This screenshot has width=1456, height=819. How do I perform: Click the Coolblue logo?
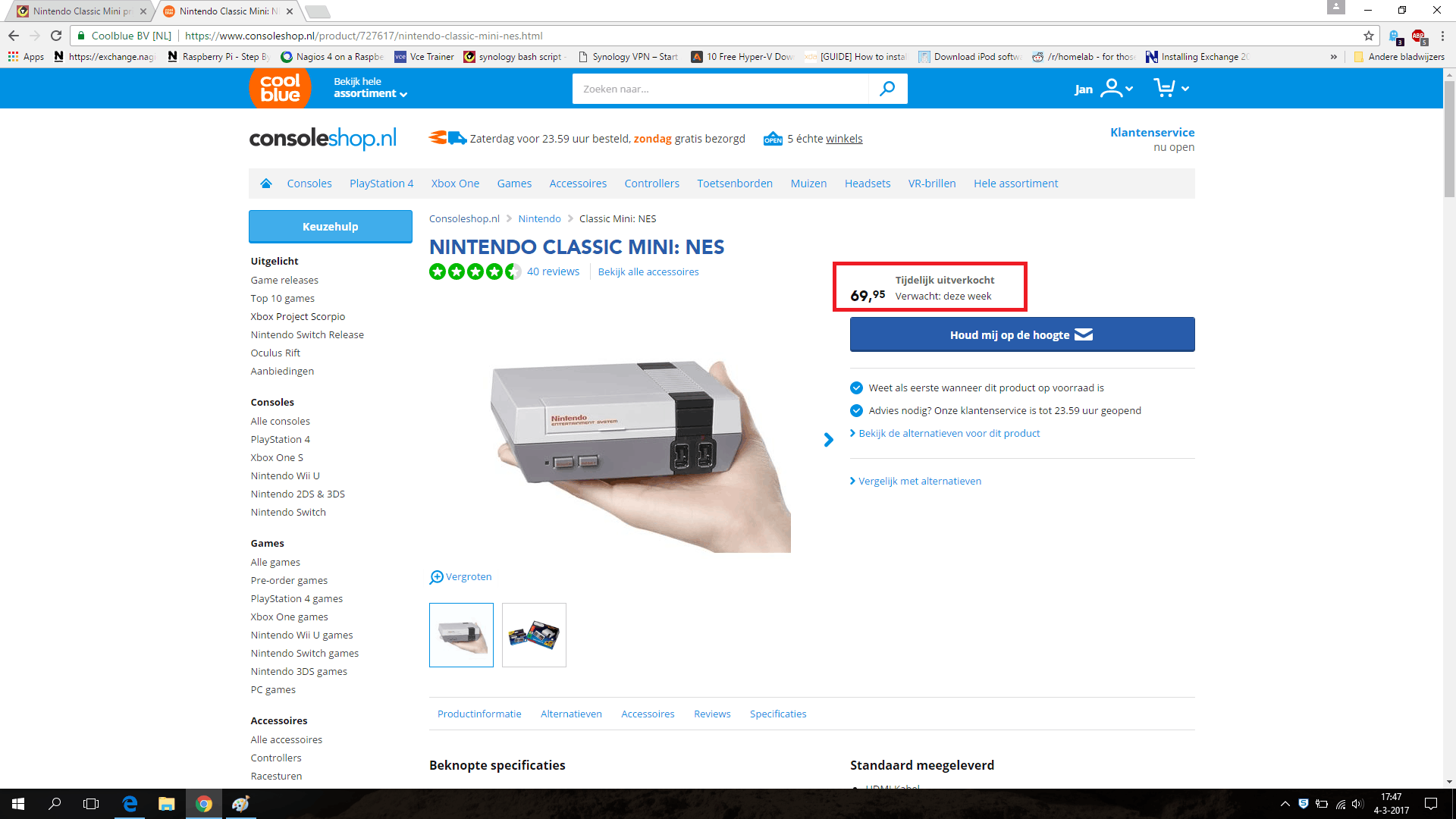(x=280, y=88)
